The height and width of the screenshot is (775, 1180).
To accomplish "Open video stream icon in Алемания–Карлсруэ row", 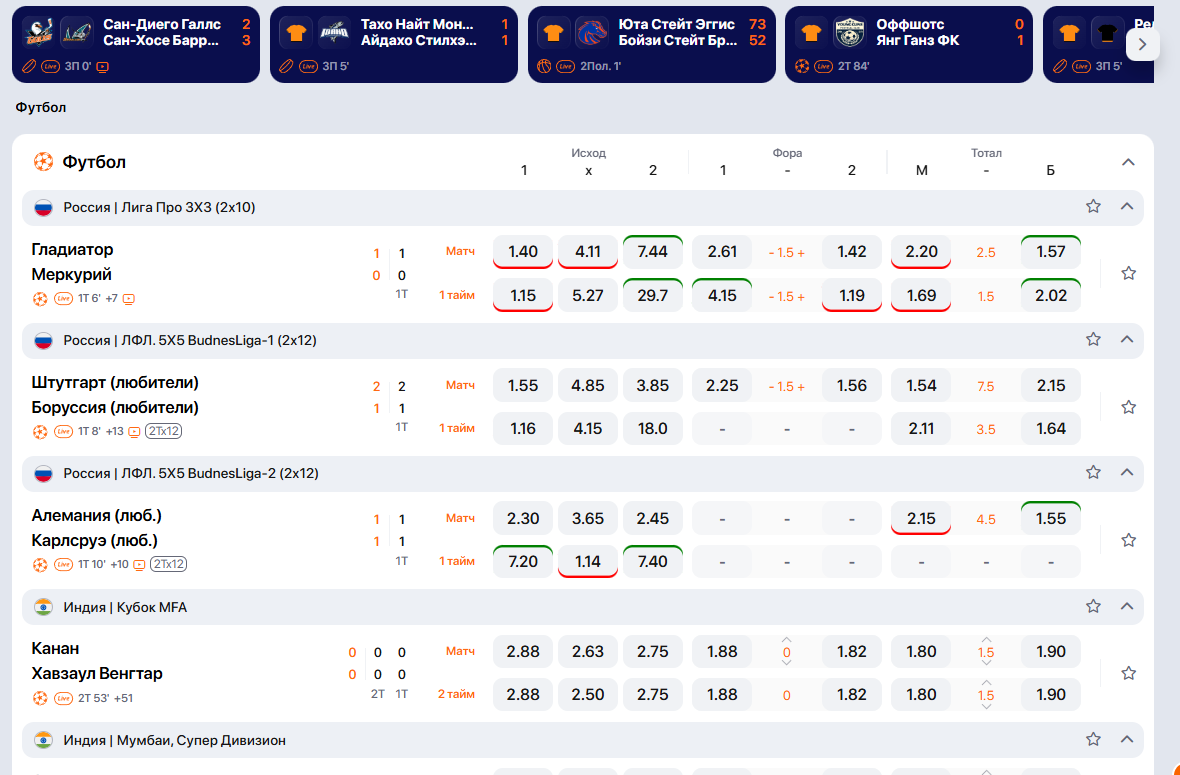I will pos(139,564).
